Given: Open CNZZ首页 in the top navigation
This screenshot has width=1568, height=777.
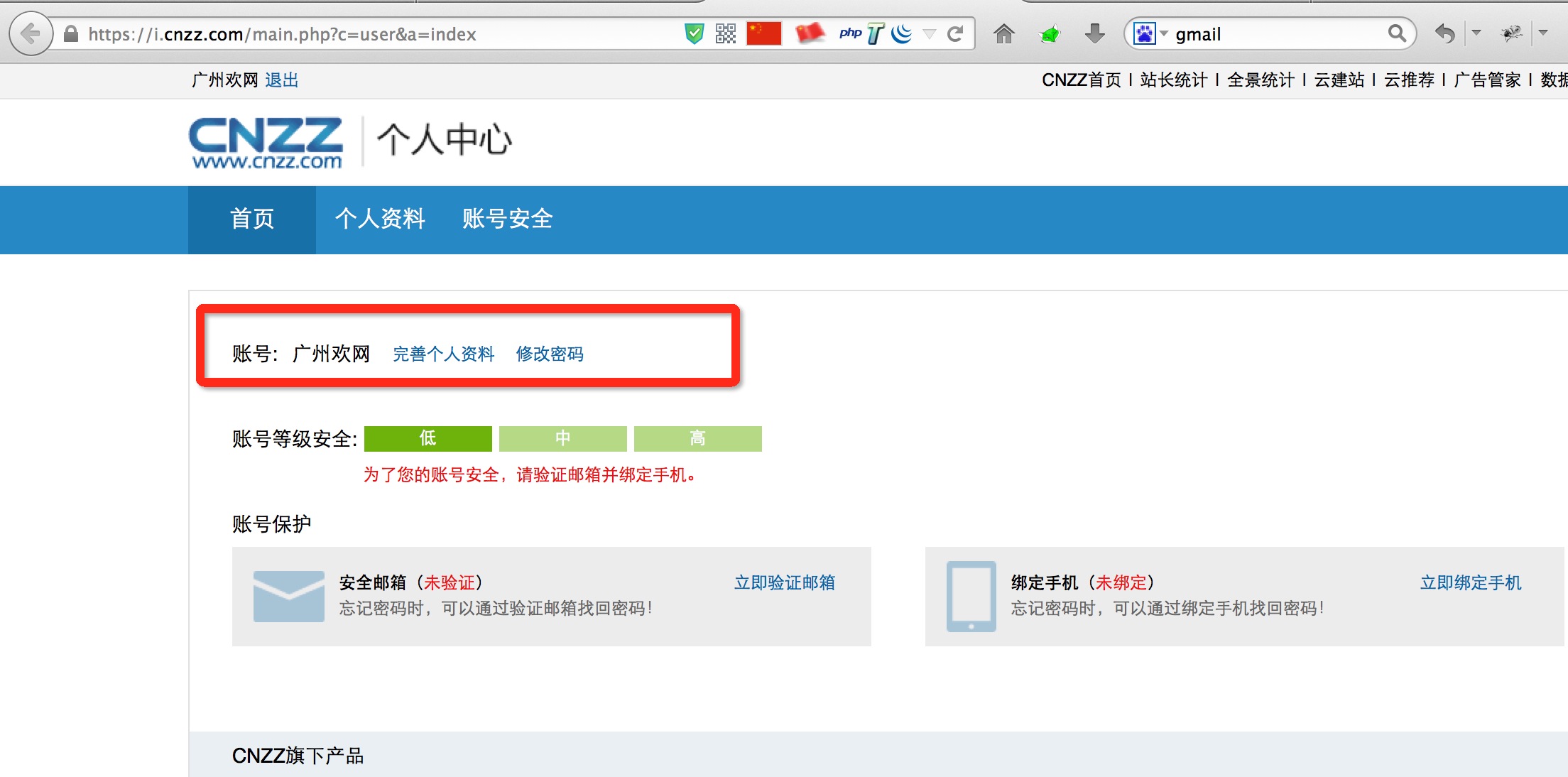Looking at the screenshot, I should pos(1082,80).
